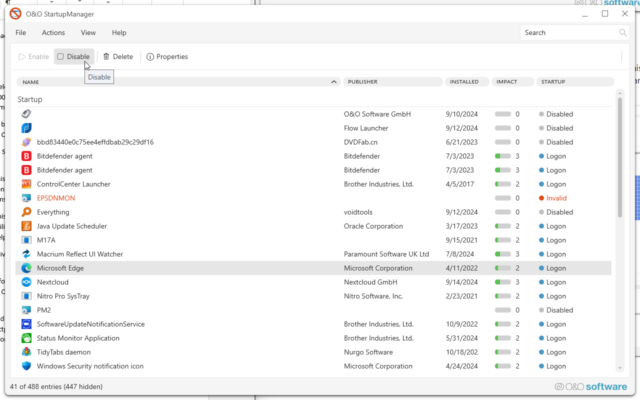
Task: Click install date 4/5/2017
Action: (x=460, y=184)
